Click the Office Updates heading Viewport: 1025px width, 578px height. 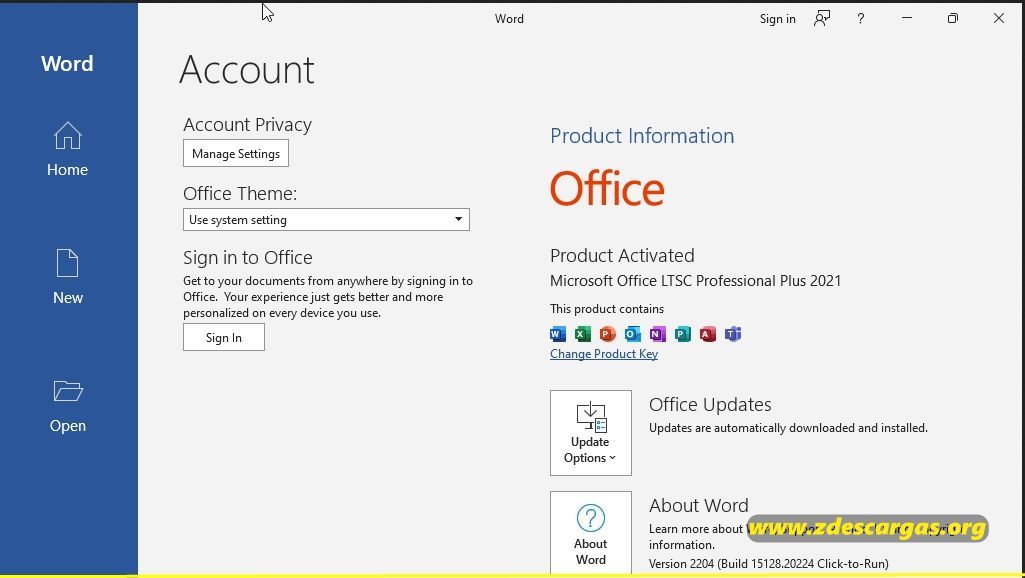point(710,404)
